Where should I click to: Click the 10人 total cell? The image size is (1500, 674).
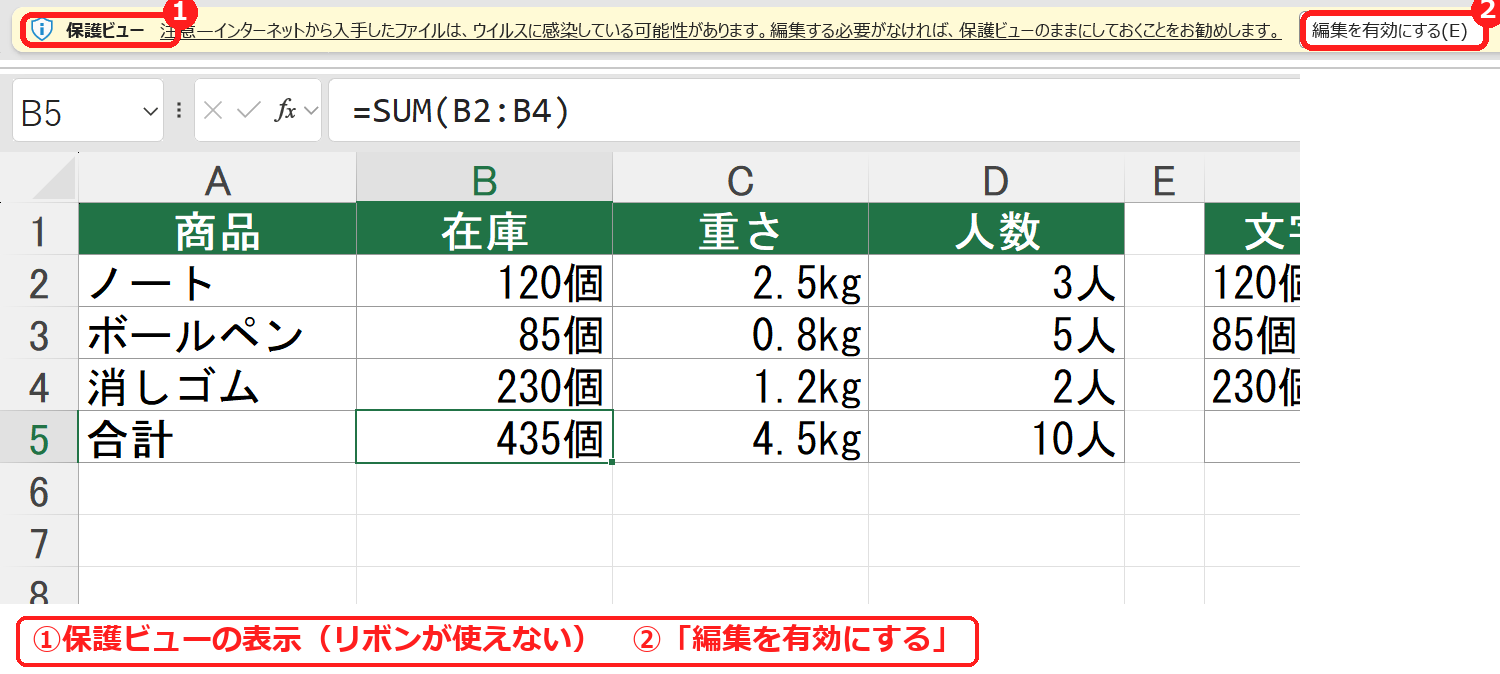[996, 437]
